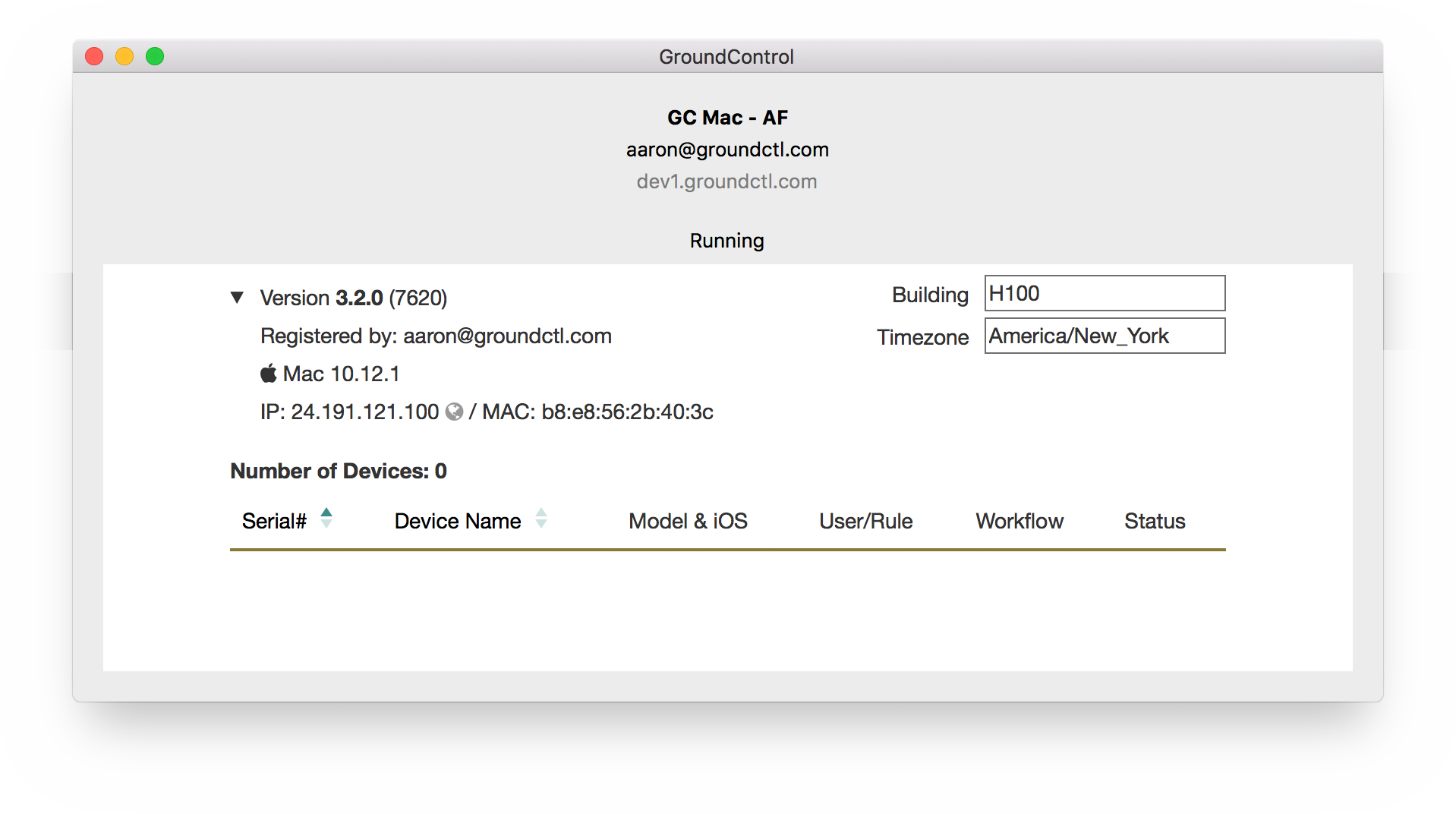The height and width of the screenshot is (814, 1456).
Task: Click the Status column header
Action: point(1155,521)
